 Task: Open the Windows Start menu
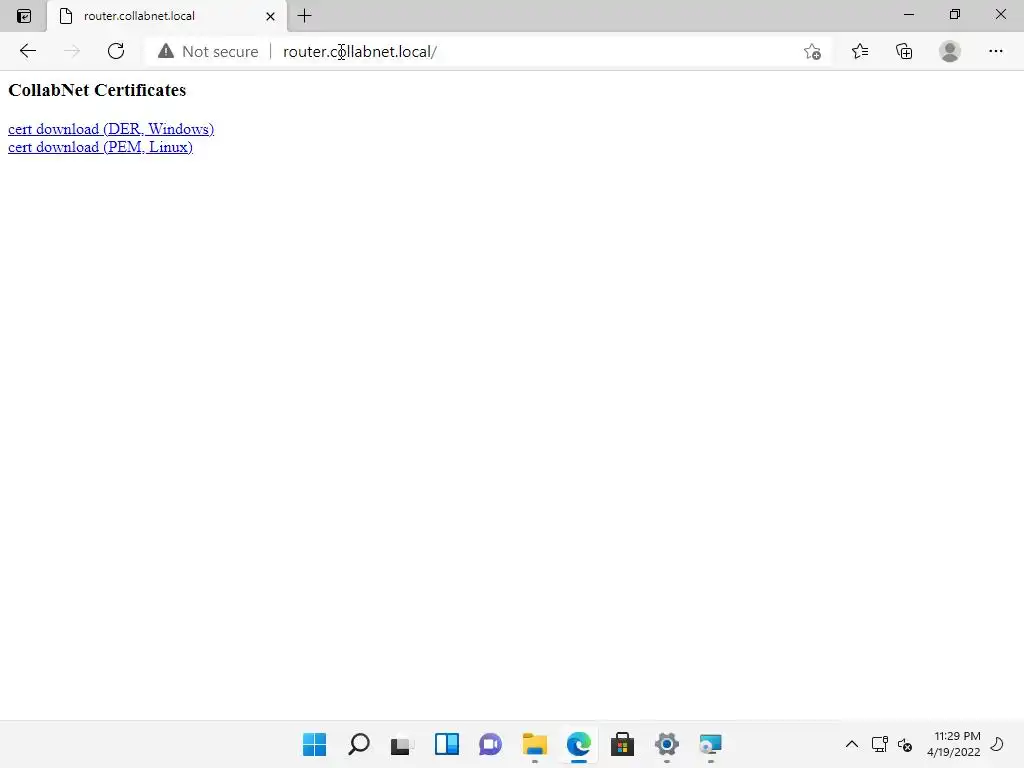[315, 744]
